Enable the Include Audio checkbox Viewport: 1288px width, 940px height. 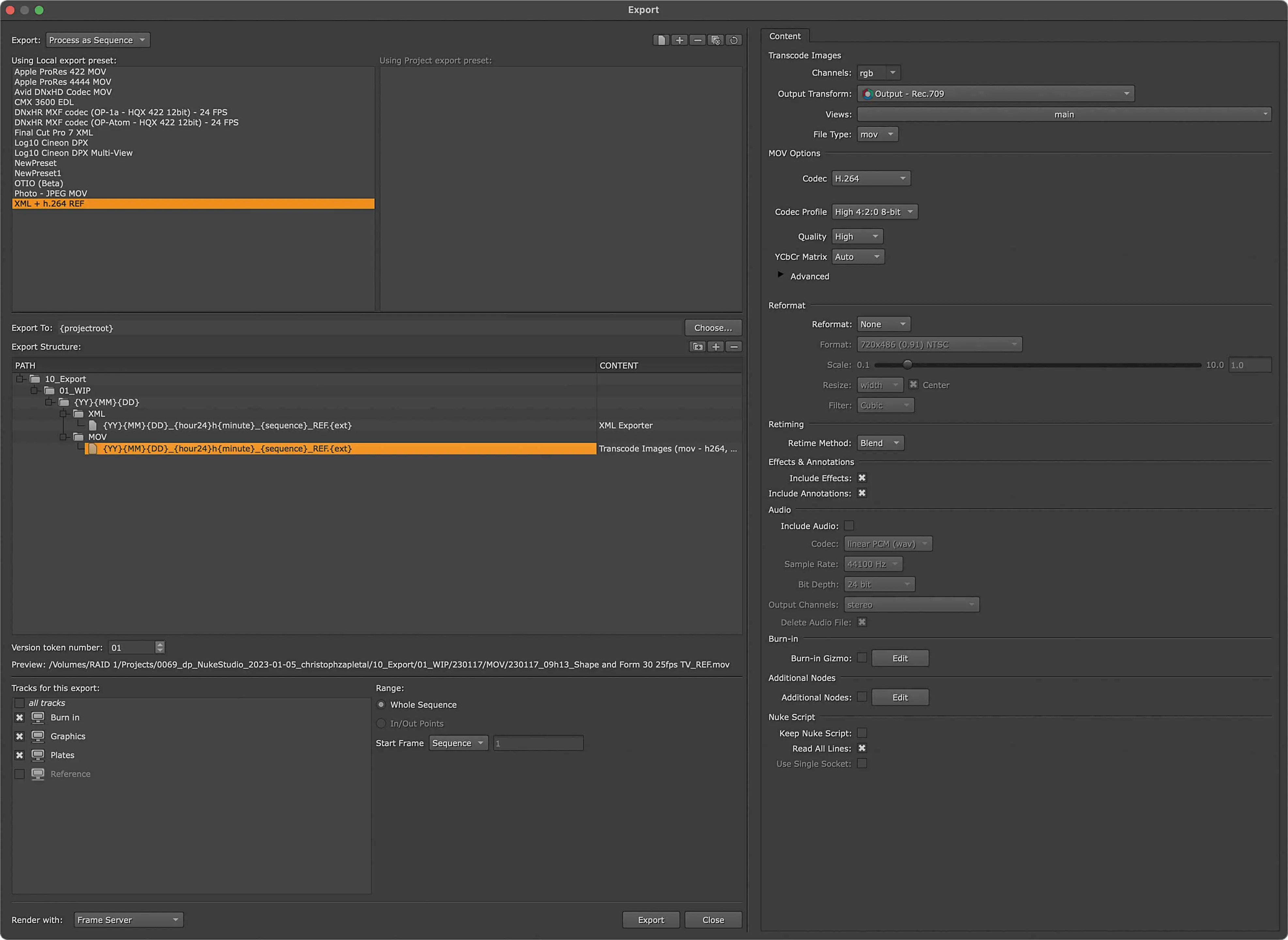point(849,526)
